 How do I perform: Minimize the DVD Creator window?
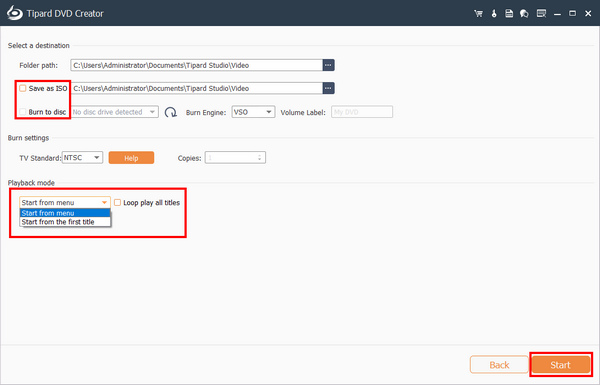(557, 14)
